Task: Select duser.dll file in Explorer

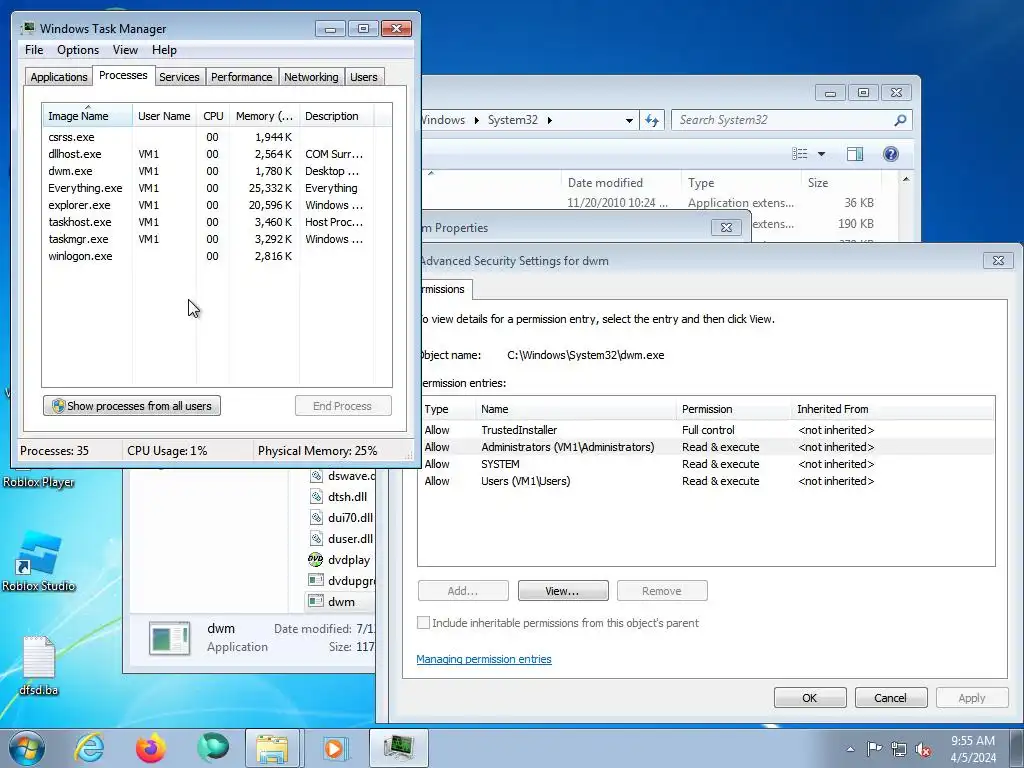Action: click(x=341, y=538)
